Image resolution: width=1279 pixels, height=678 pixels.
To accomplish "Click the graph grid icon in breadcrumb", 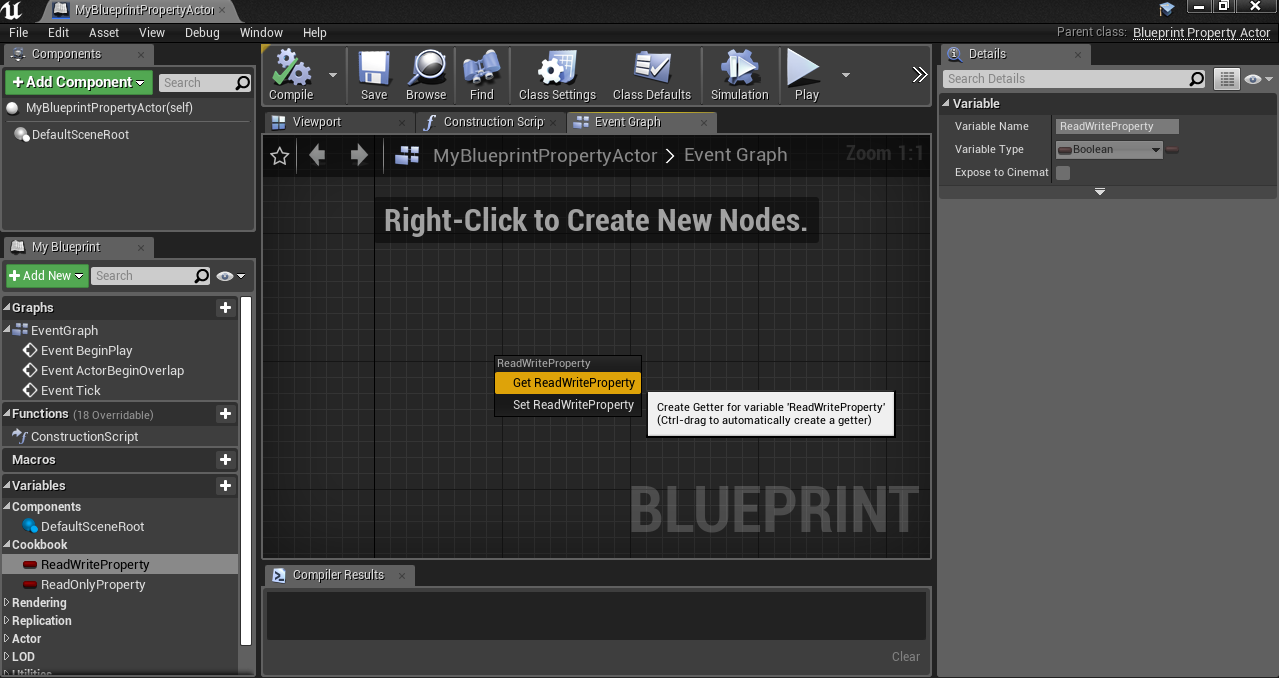I will (407, 155).
